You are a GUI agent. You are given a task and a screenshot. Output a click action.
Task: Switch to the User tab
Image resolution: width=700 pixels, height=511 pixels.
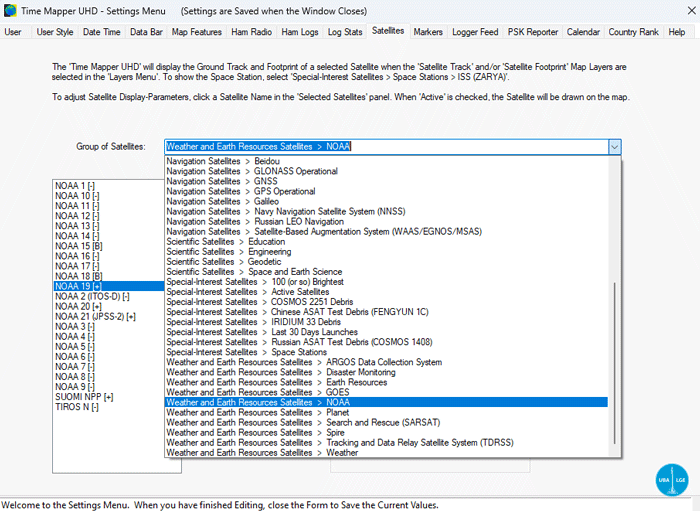[x=13, y=32]
